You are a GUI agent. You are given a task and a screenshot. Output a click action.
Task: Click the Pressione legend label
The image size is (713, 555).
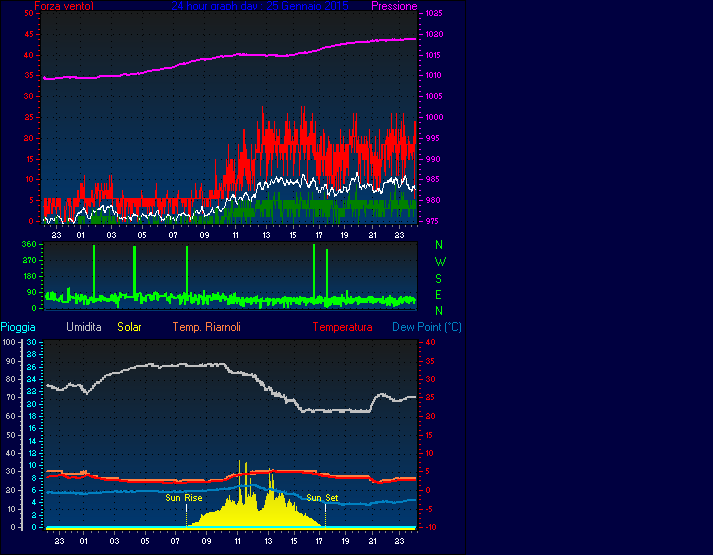point(394,6)
